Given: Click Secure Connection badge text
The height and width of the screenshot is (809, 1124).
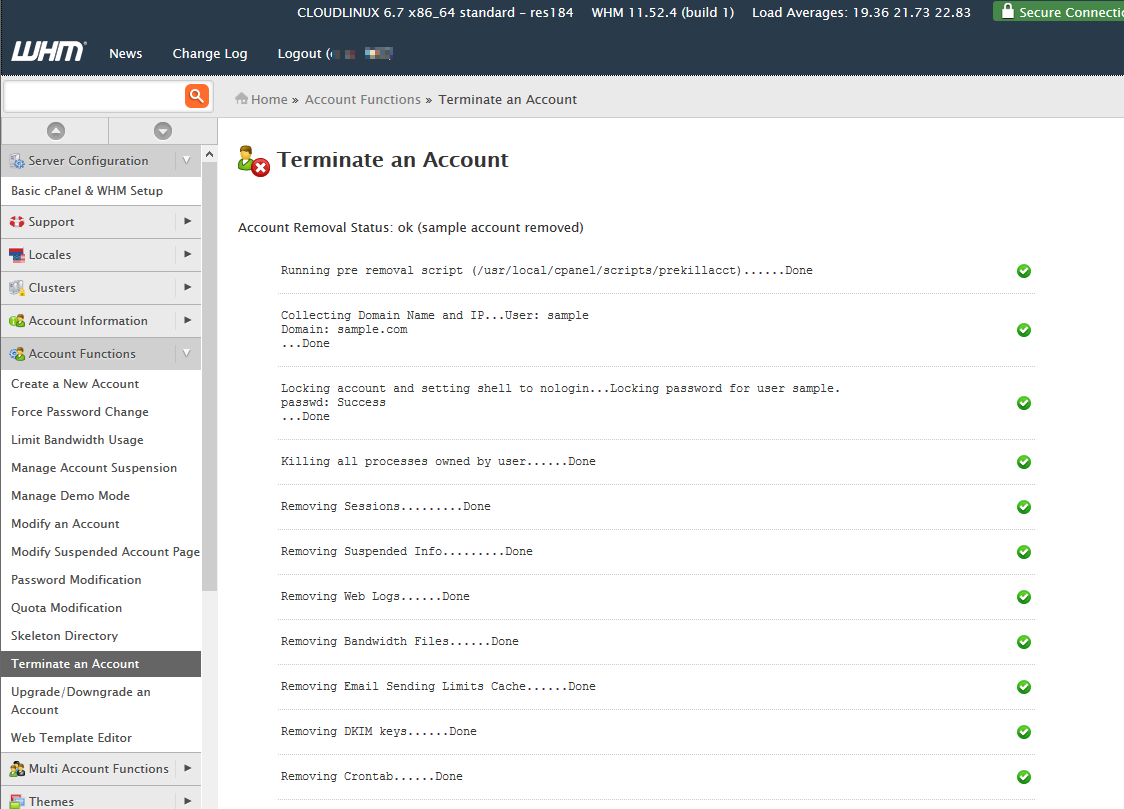Looking at the screenshot, I should 1071,12.
